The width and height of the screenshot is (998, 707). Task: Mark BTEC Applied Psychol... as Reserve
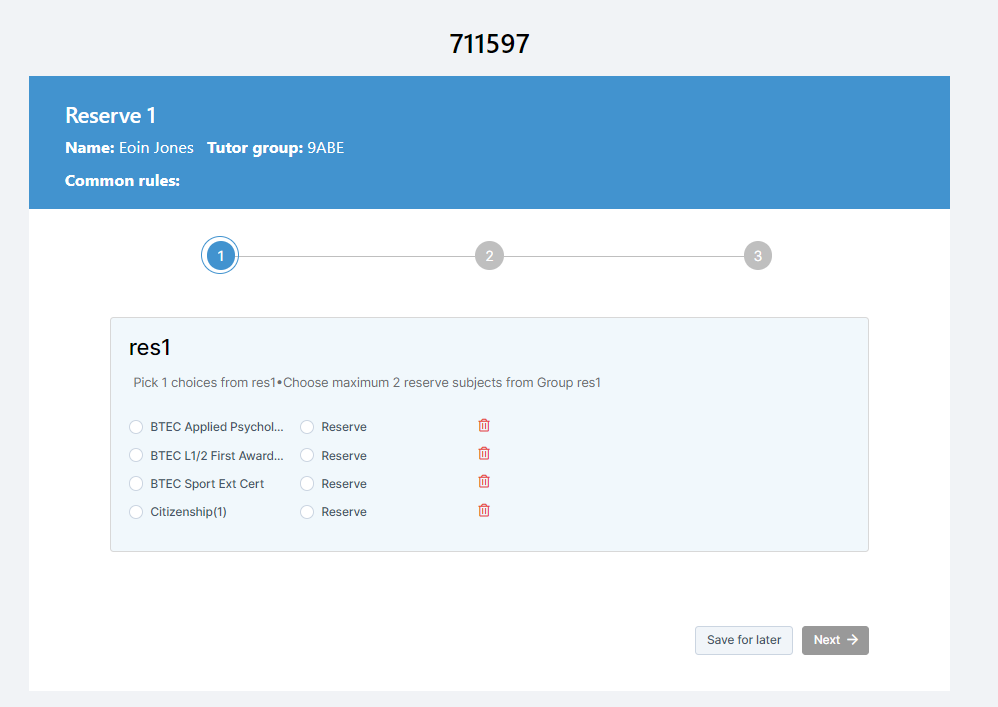click(x=307, y=427)
